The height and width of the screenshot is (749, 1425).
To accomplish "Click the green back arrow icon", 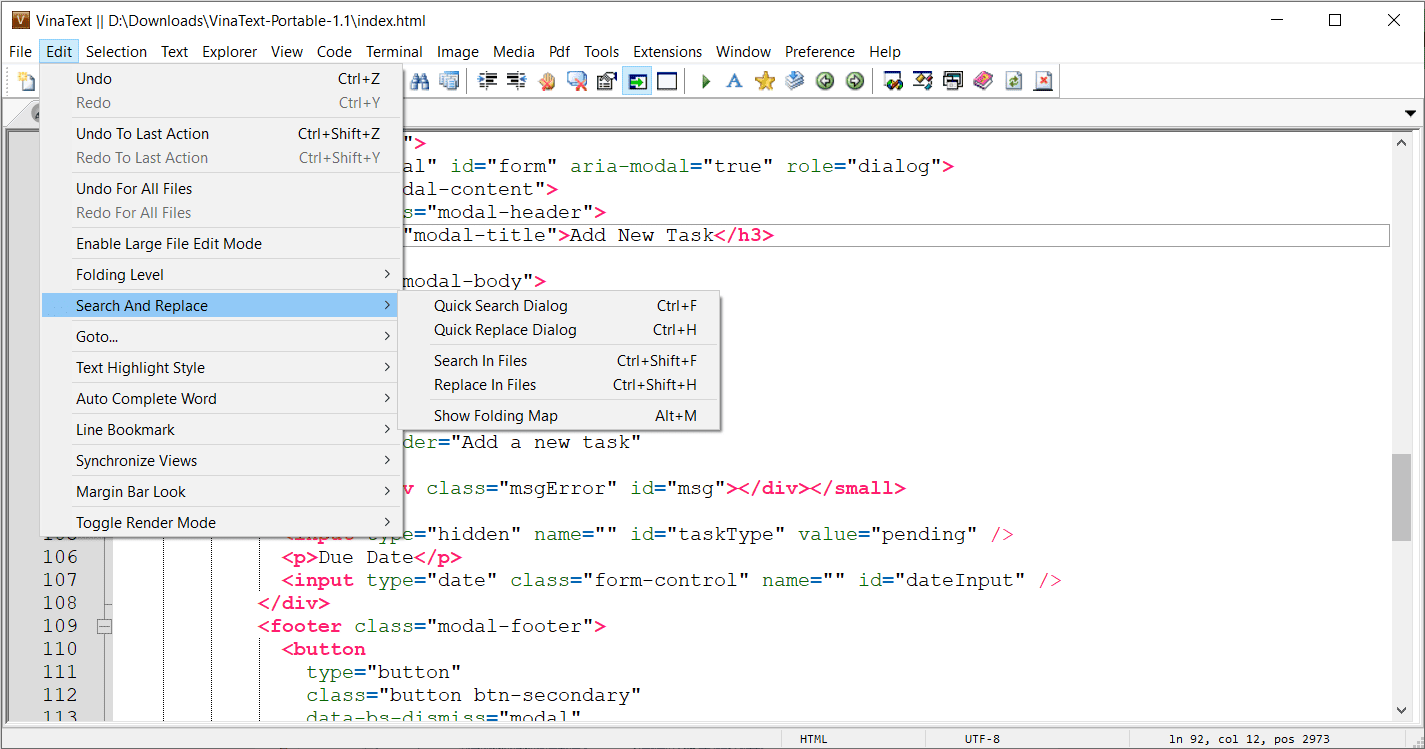I will coord(825,81).
